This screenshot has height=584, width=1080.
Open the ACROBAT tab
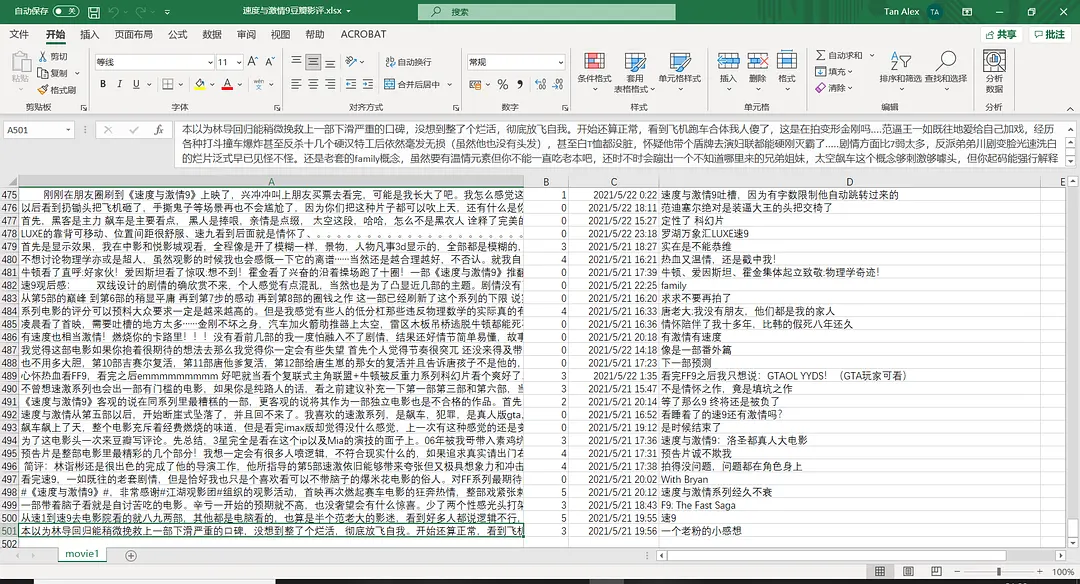tap(363, 34)
